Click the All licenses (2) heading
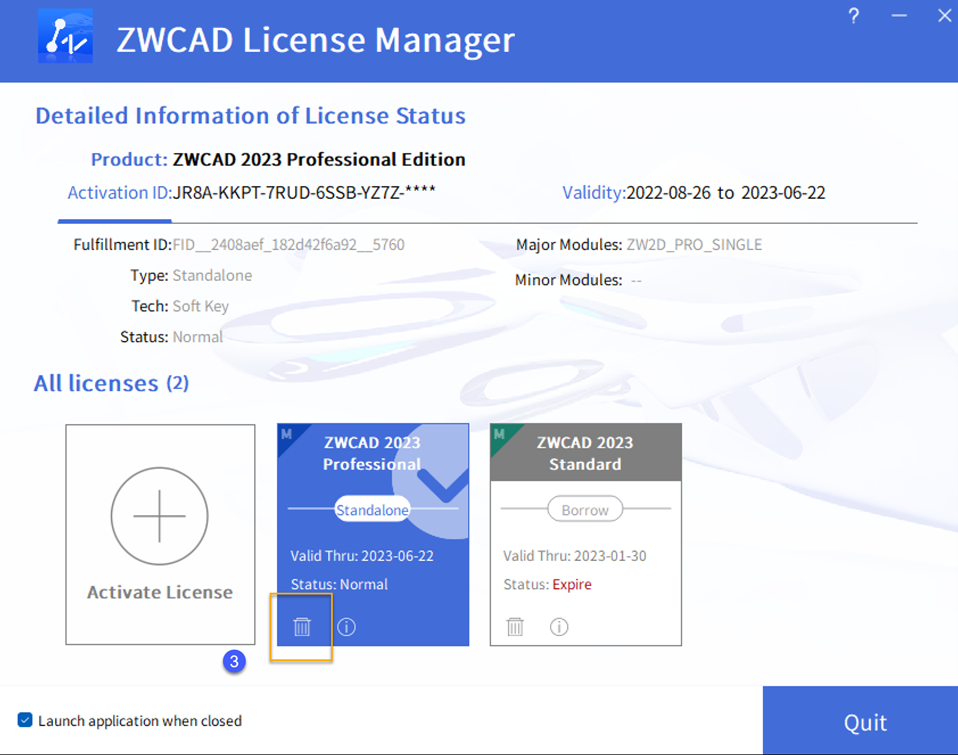The width and height of the screenshot is (958, 755). pos(111,383)
